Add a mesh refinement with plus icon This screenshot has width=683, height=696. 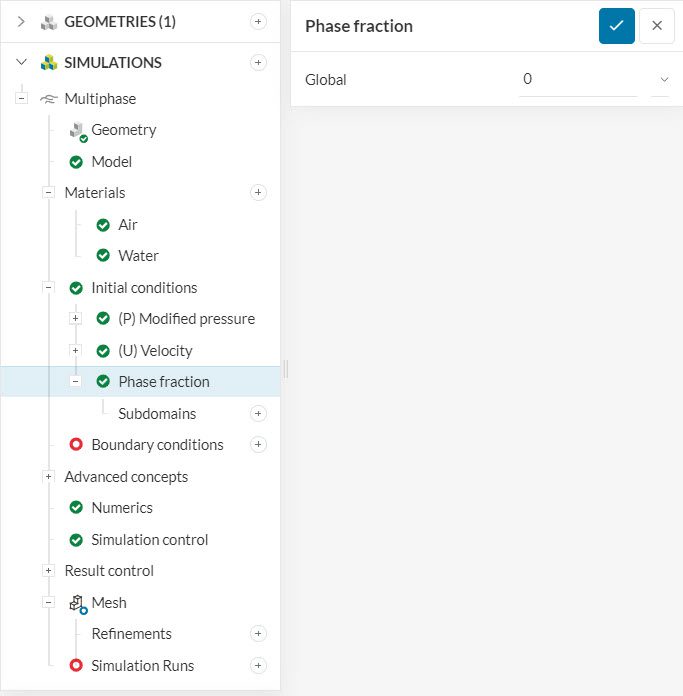tap(258, 633)
